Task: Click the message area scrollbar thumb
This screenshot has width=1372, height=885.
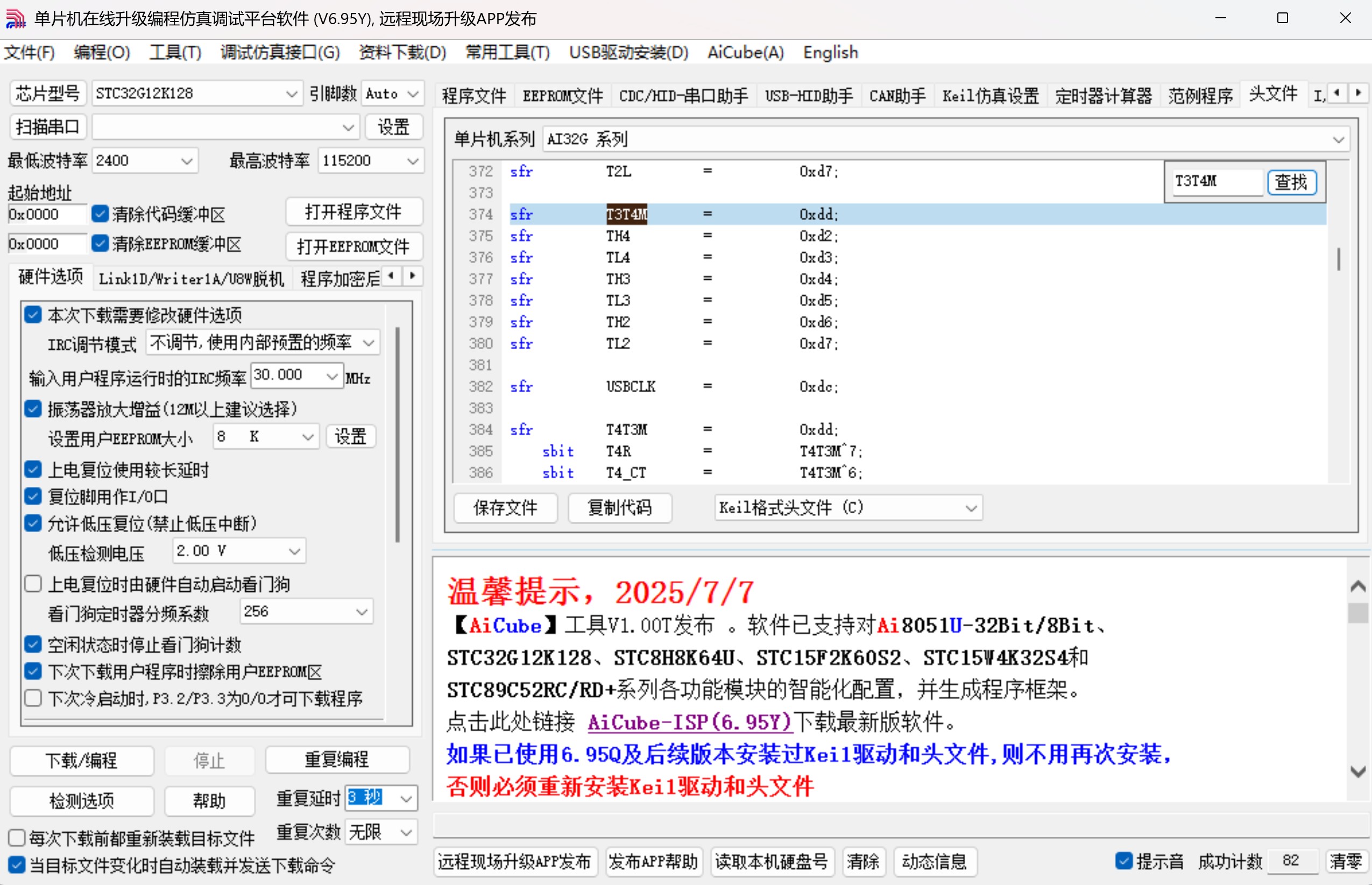Action: [1357, 613]
